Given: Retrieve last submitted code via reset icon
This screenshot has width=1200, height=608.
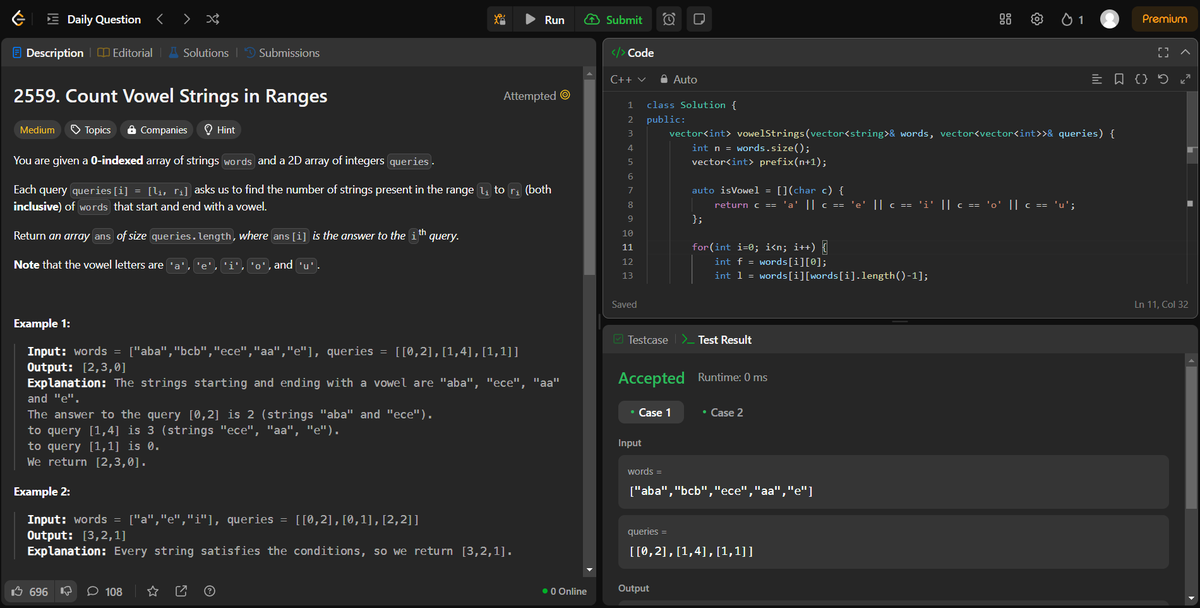Looking at the screenshot, I should point(1161,79).
